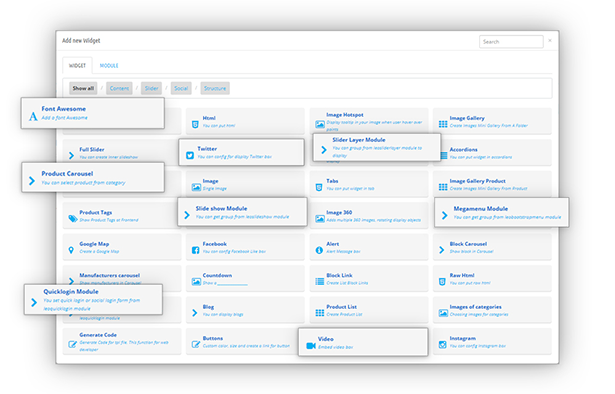Click the Slider Layer Module chevron icon

tap(324, 150)
